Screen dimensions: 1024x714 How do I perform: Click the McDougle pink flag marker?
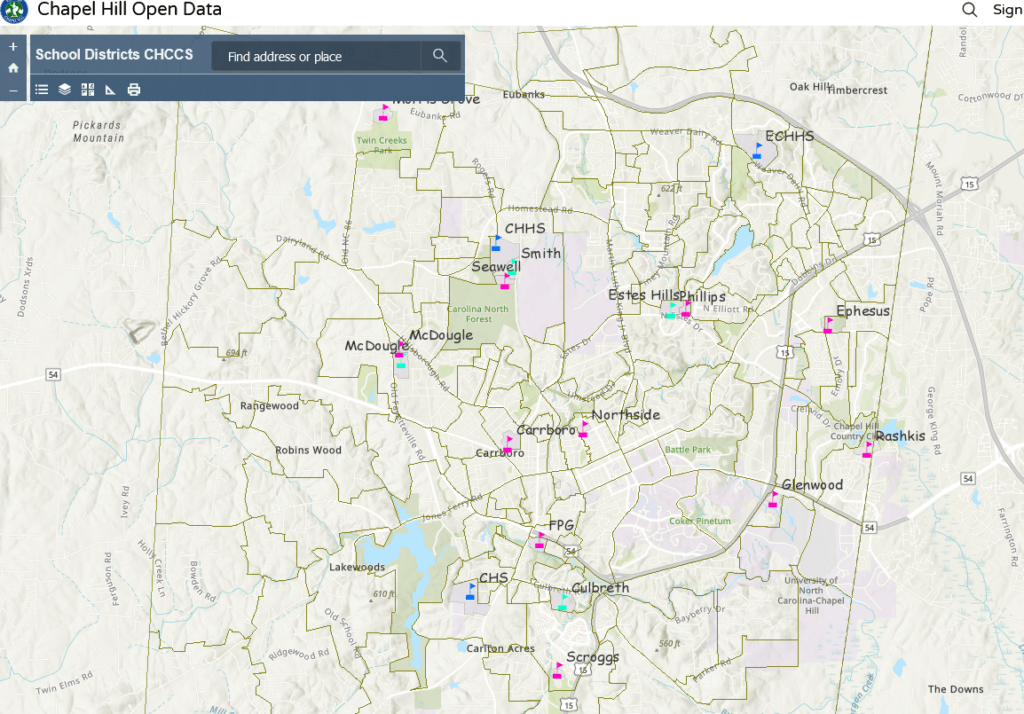click(x=399, y=348)
